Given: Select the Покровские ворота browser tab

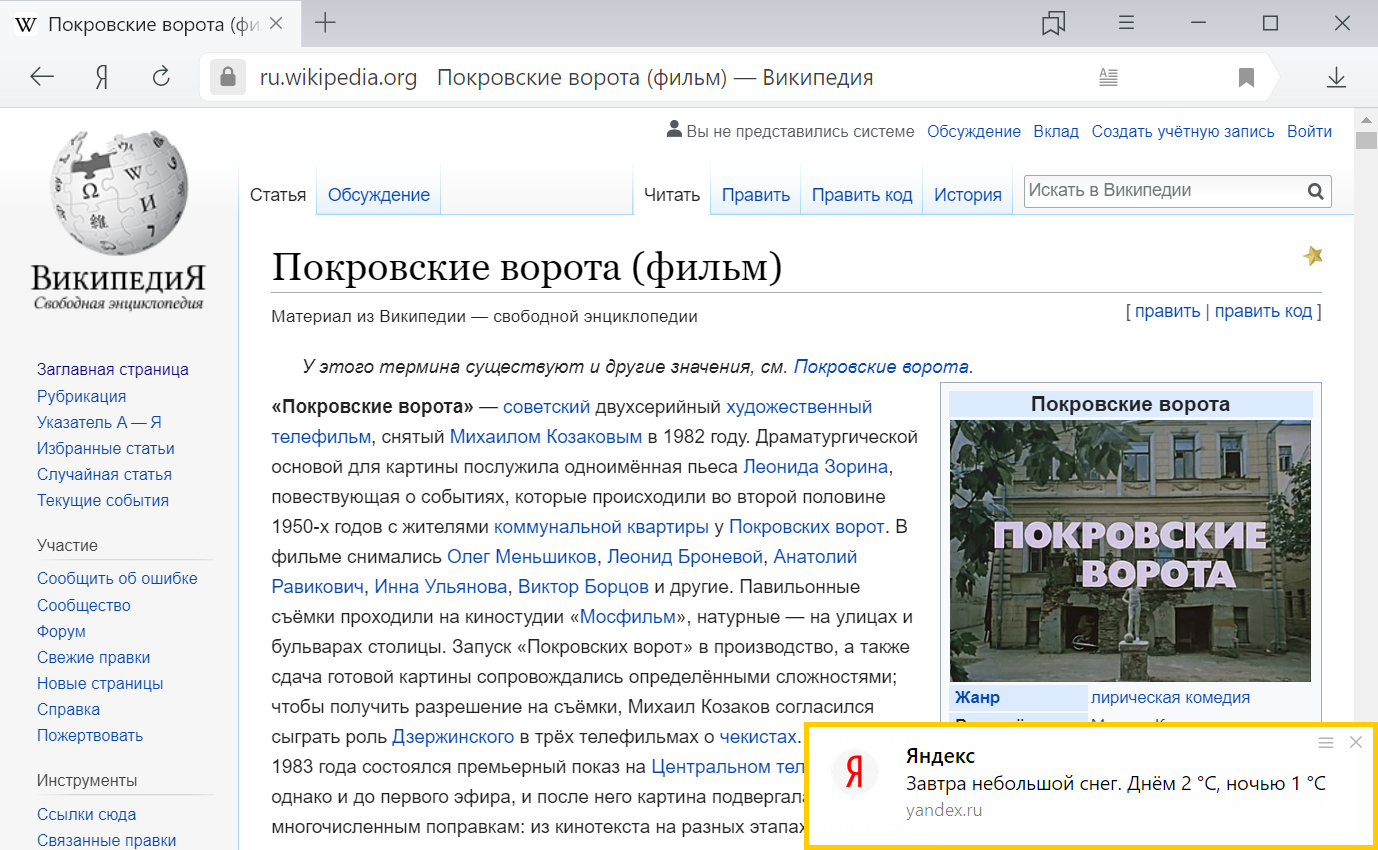Looking at the screenshot, I should pyautogui.click(x=152, y=23).
